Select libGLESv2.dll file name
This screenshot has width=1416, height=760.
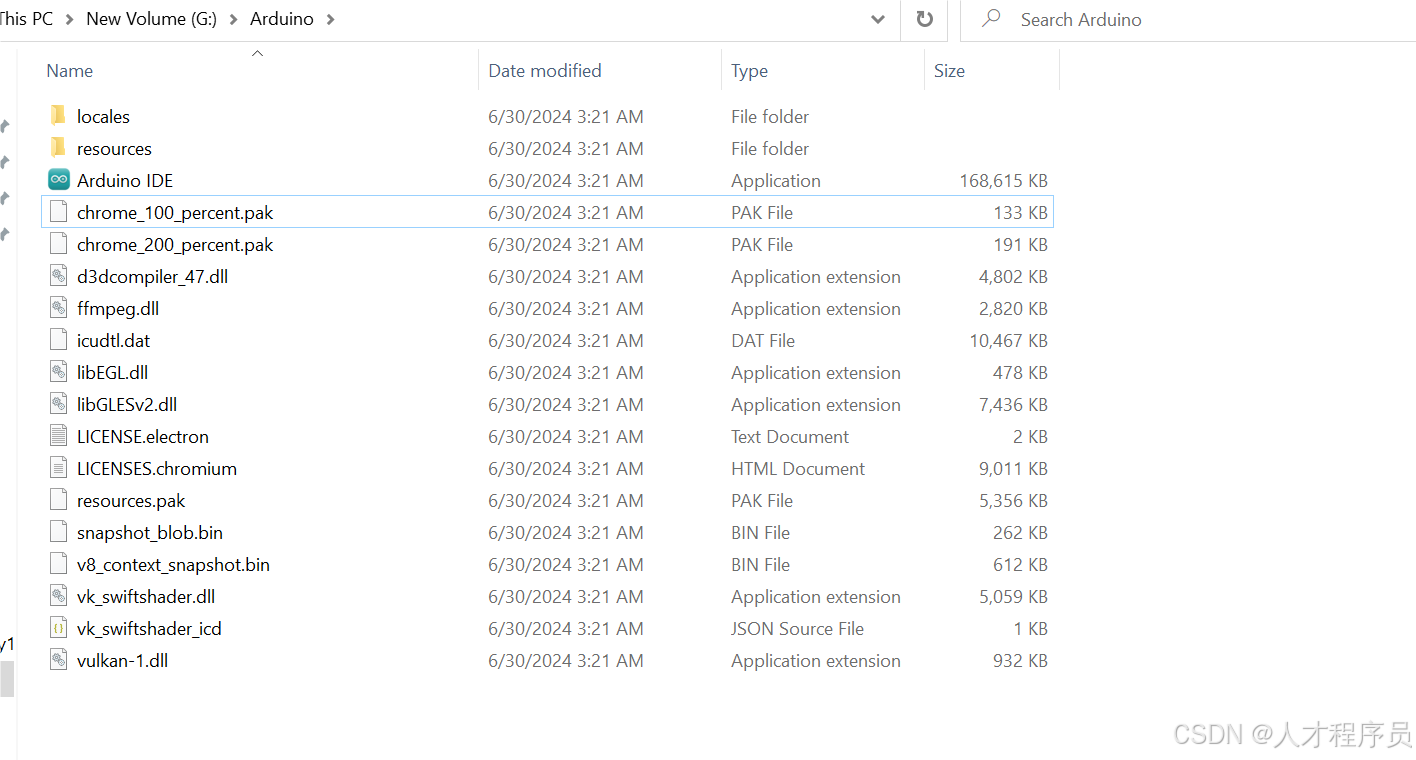[x=127, y=405]
